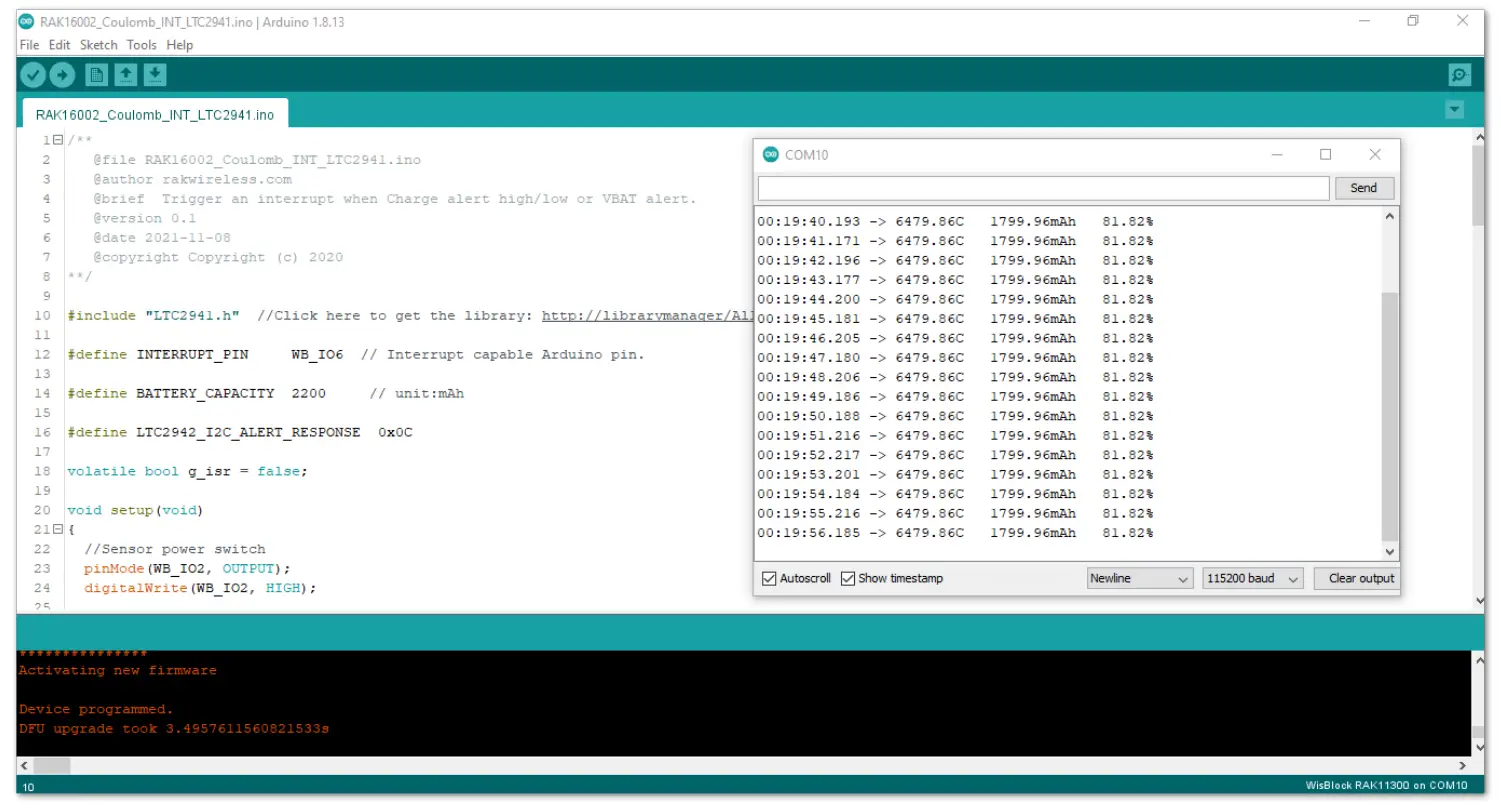The width and height of the screenshot is (1501, 811).
Task: Click the editor scrollbar down arrow
Action: [x=1479, y=601]
